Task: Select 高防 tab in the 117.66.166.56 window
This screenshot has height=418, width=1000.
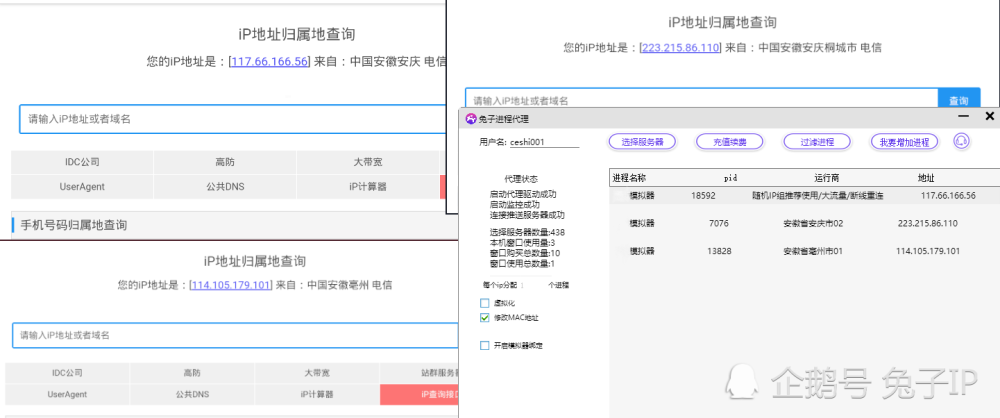Action: pyautogui.click(x=225, y=162)
